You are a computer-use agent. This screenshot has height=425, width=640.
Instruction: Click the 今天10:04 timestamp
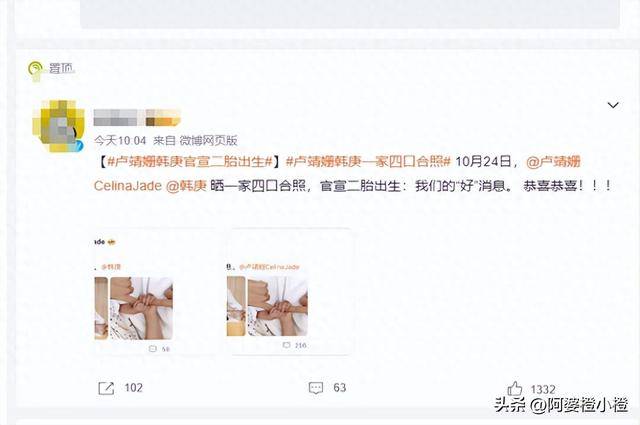120,141
